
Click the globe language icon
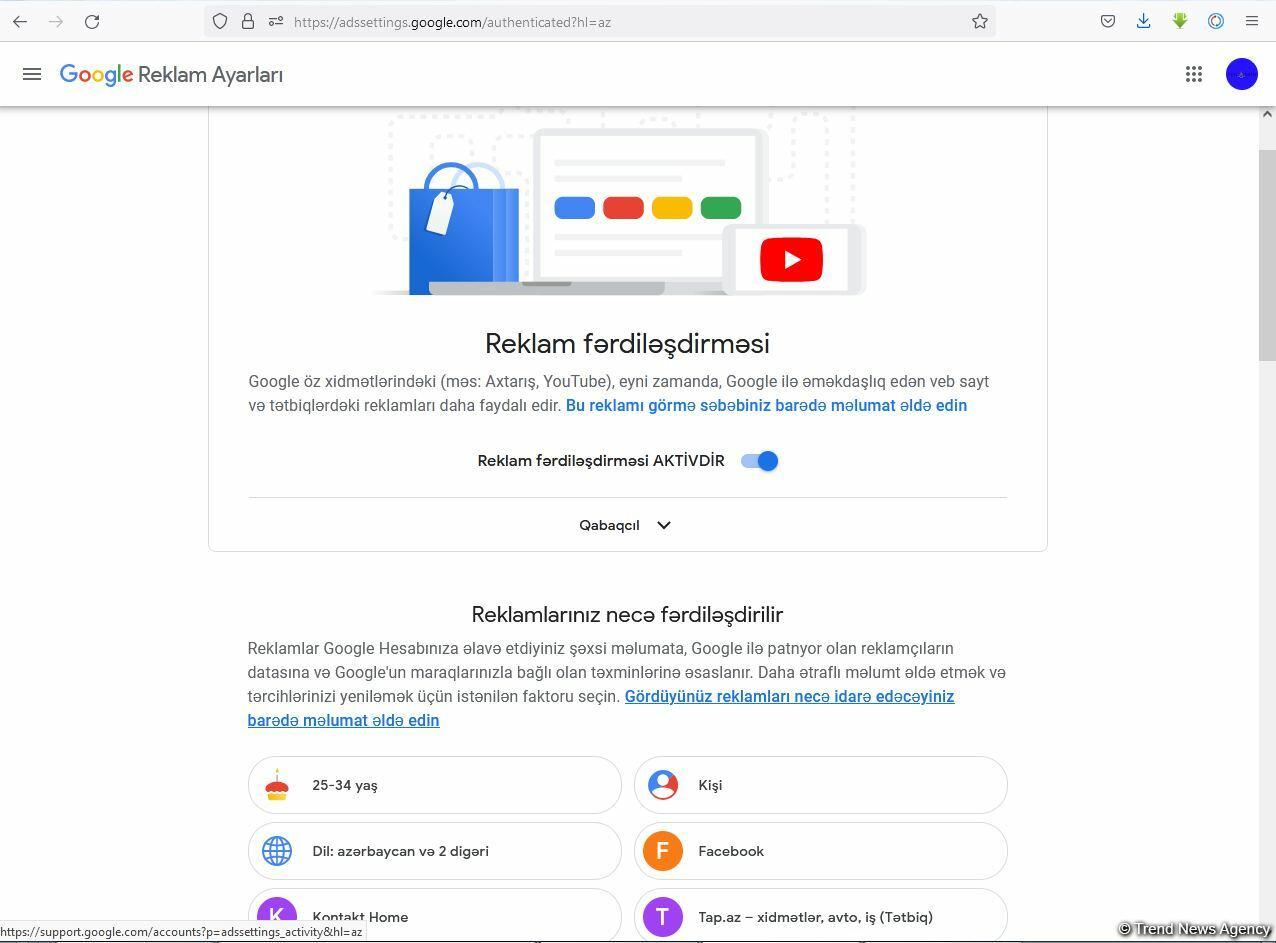click(x=277, y=851)
